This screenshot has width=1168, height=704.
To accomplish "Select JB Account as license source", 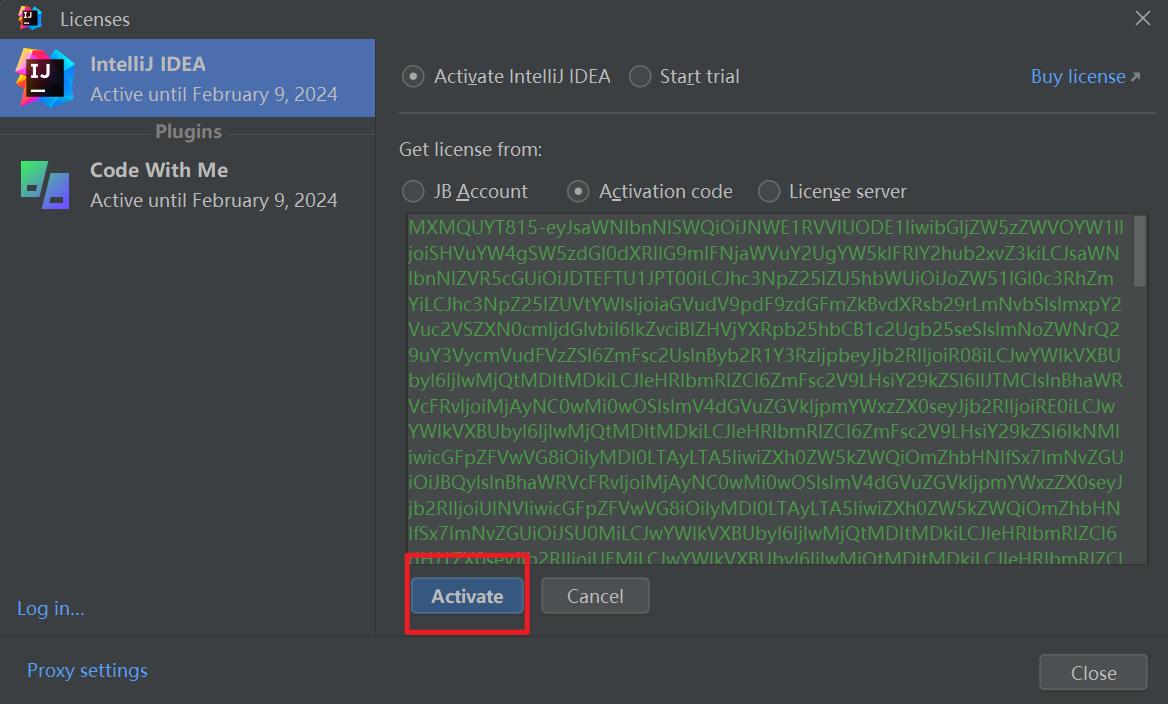I will [413, 191].
